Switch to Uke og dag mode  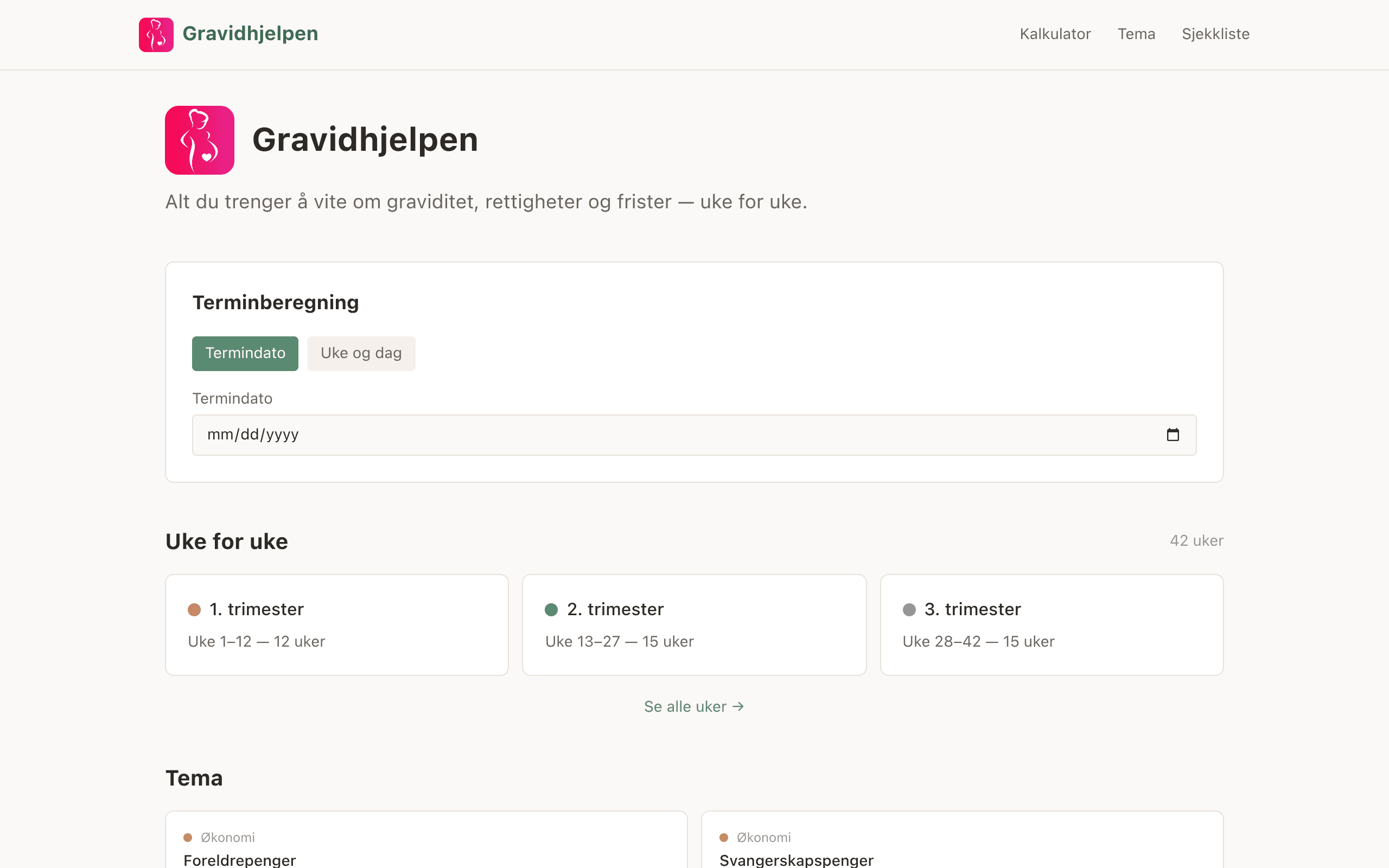point(361,353)
